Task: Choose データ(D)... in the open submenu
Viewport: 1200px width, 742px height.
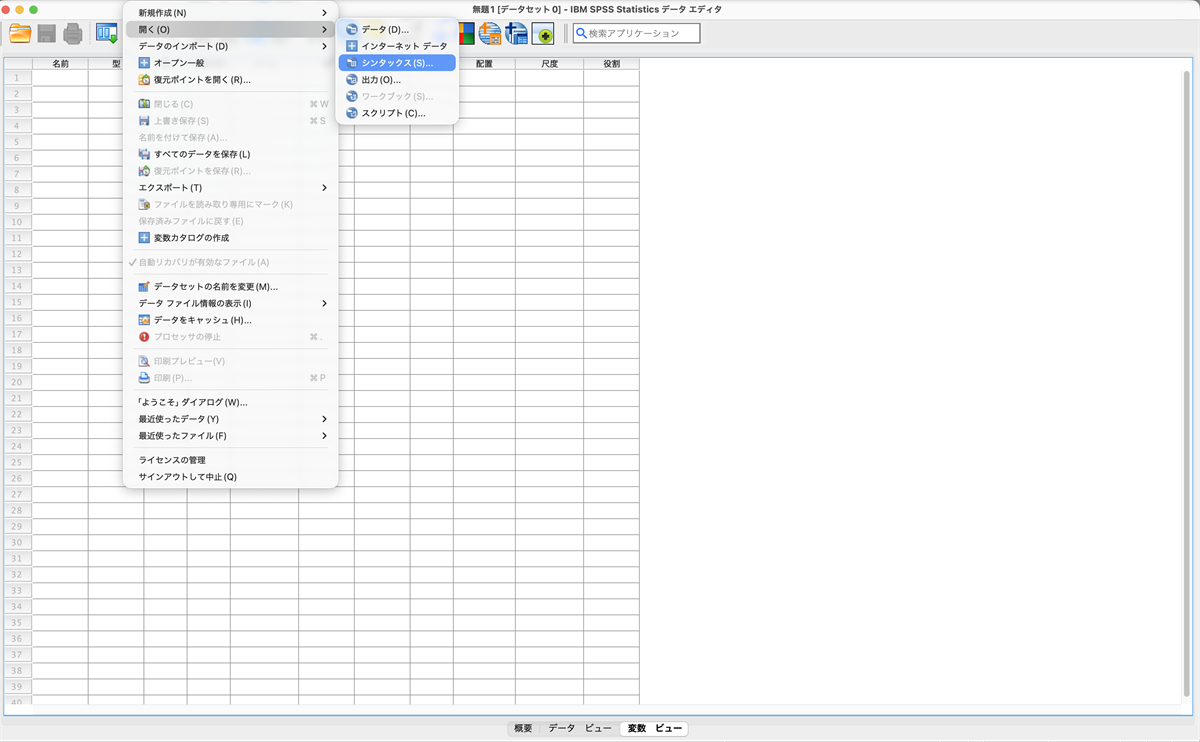Action: click(397, 29)
